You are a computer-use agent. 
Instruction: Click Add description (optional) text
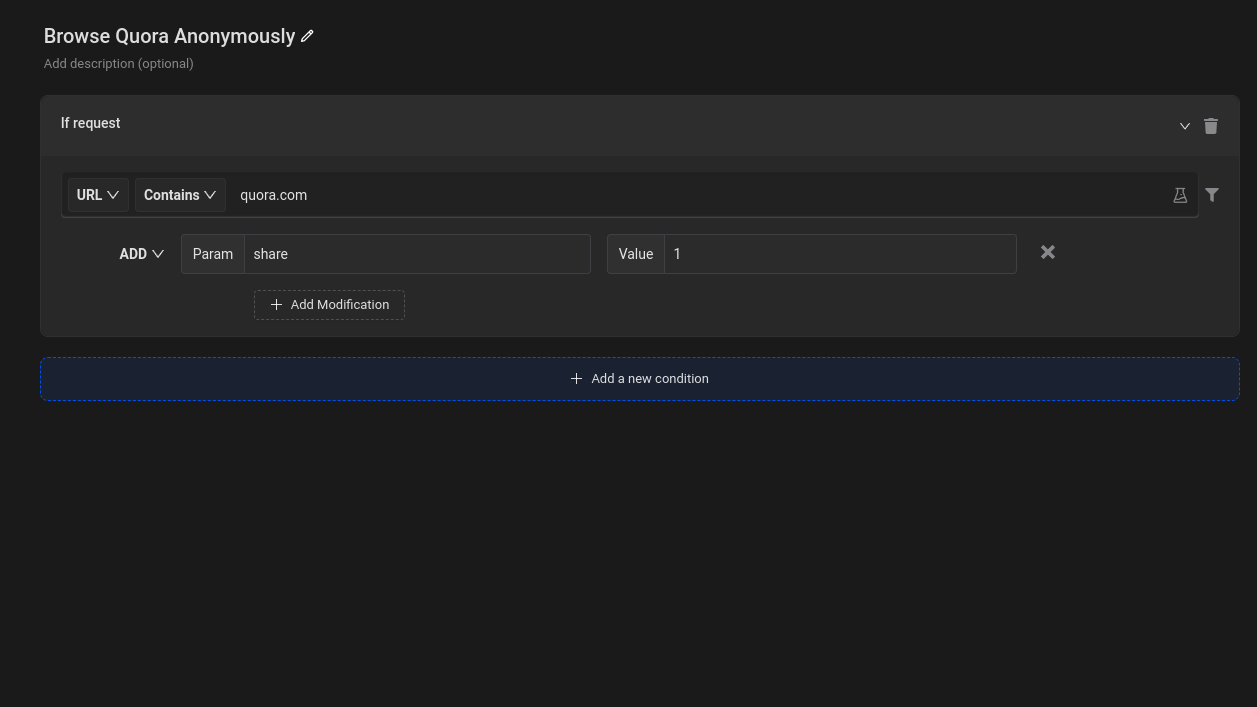point(119,63)
